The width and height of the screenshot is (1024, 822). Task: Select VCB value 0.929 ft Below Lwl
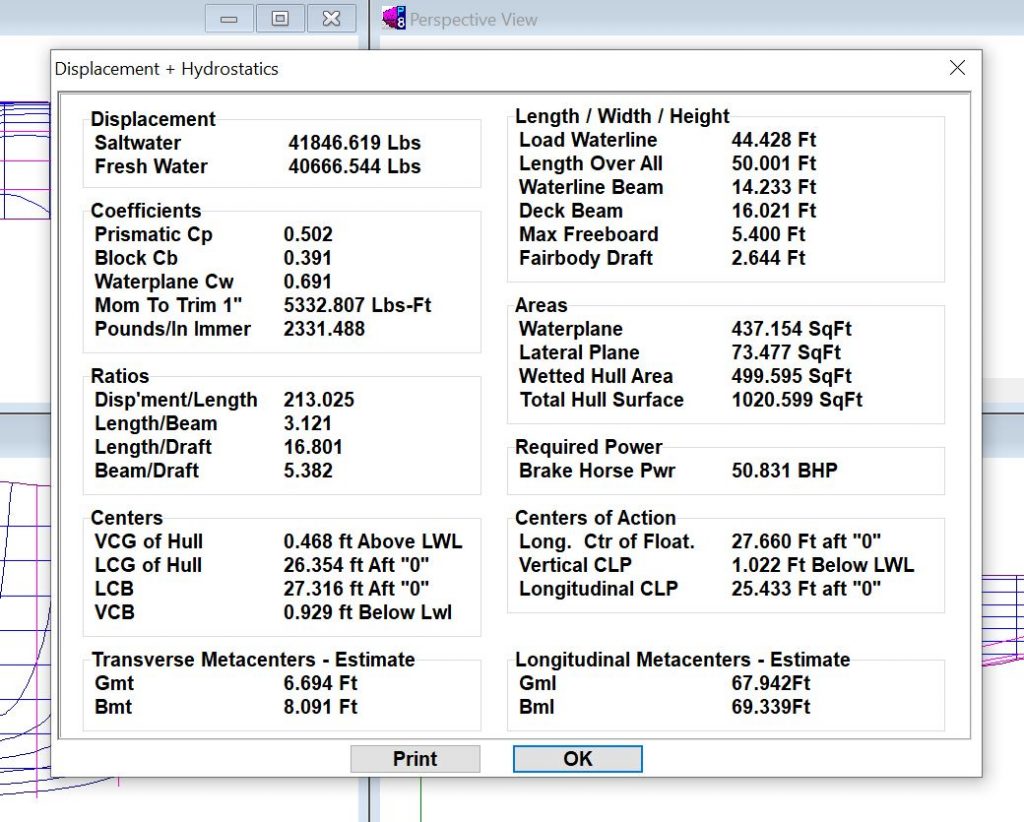(368, 612)
